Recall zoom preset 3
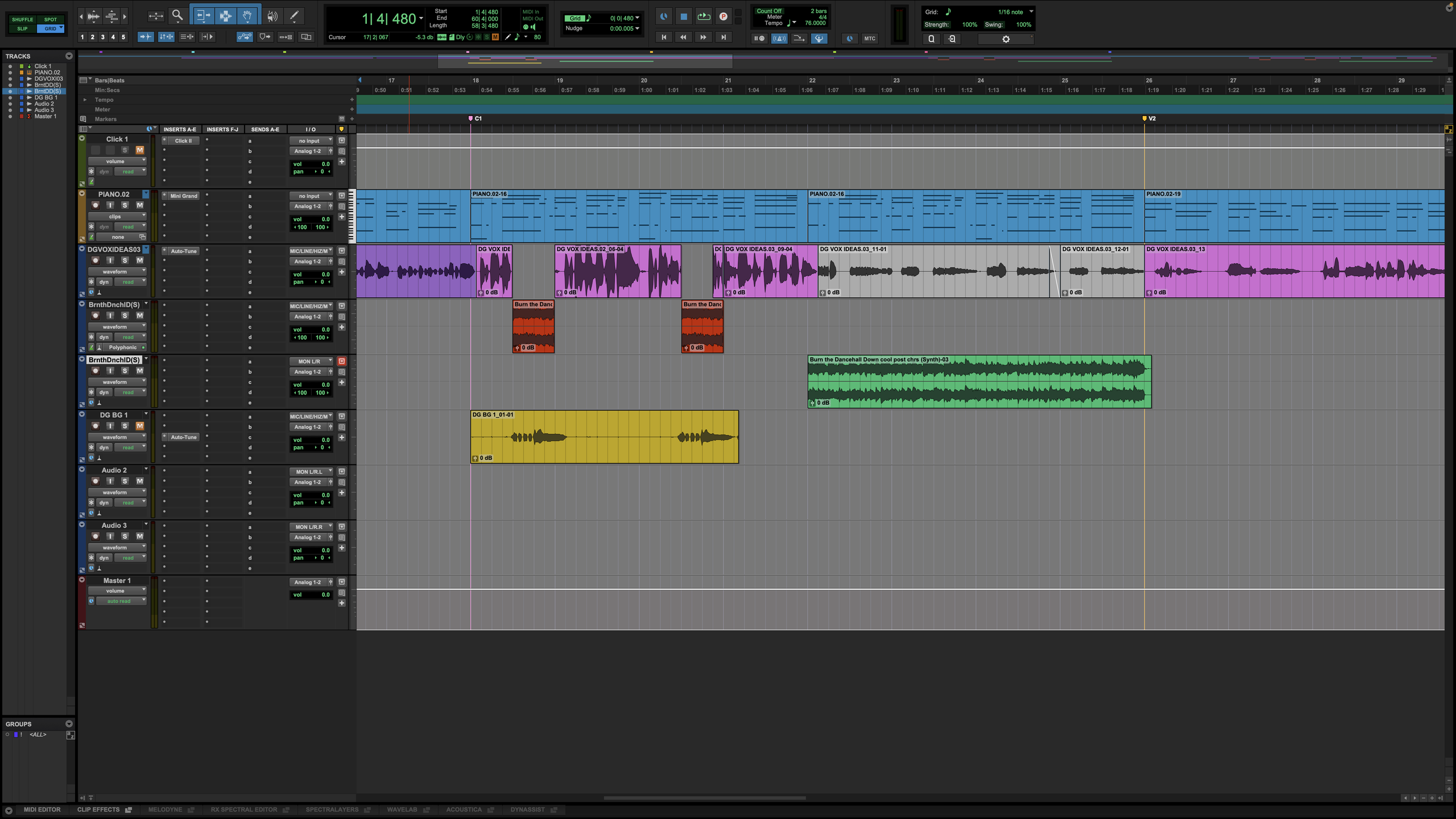Image resolution: width=1456 pixels, height=819 pixels. point(103,37)
